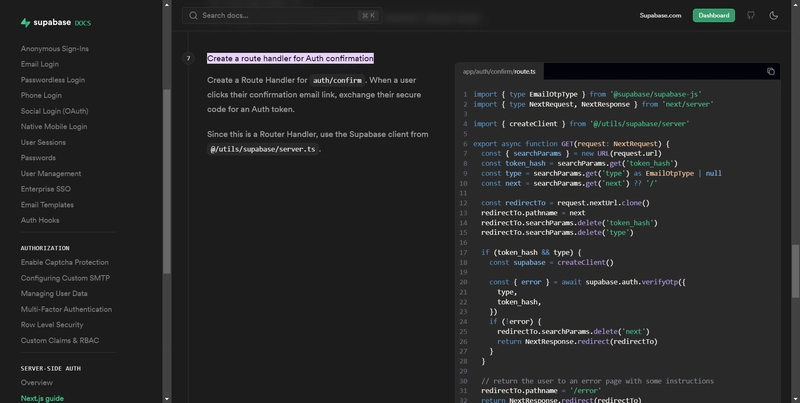Image resolution: width=800 pixels, height=403 pixels.
Task: Click the ⌘K shortcut badge in search
Action: tap(368, 15)
